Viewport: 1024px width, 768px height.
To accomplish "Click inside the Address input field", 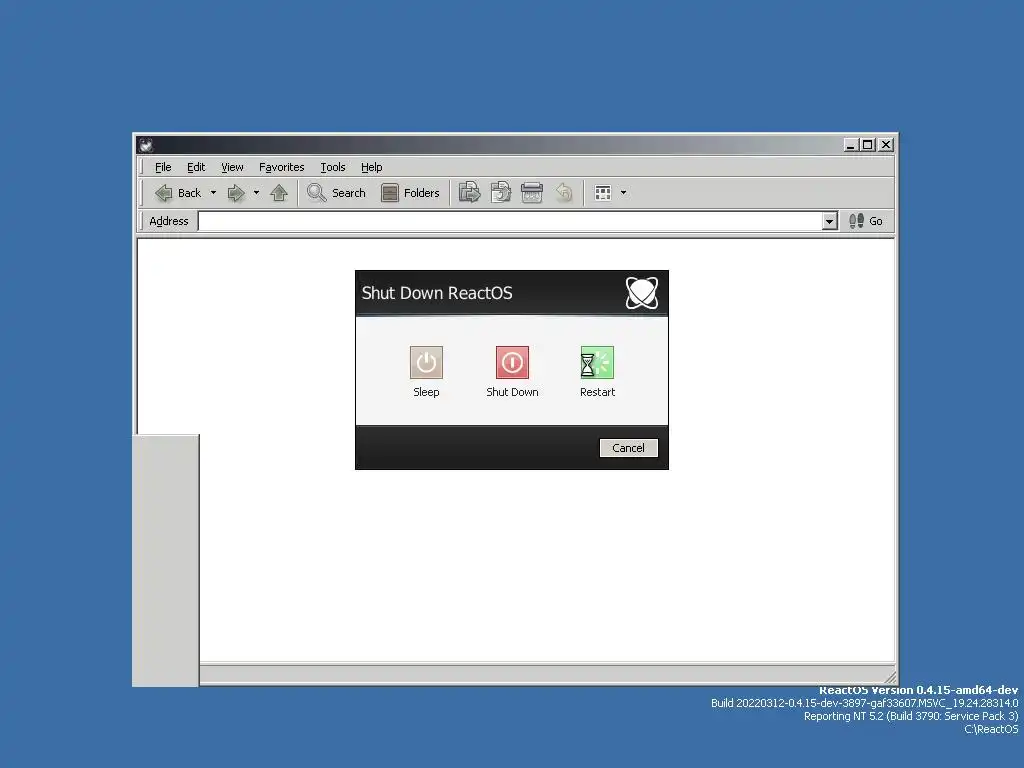I will pos(510,221).
